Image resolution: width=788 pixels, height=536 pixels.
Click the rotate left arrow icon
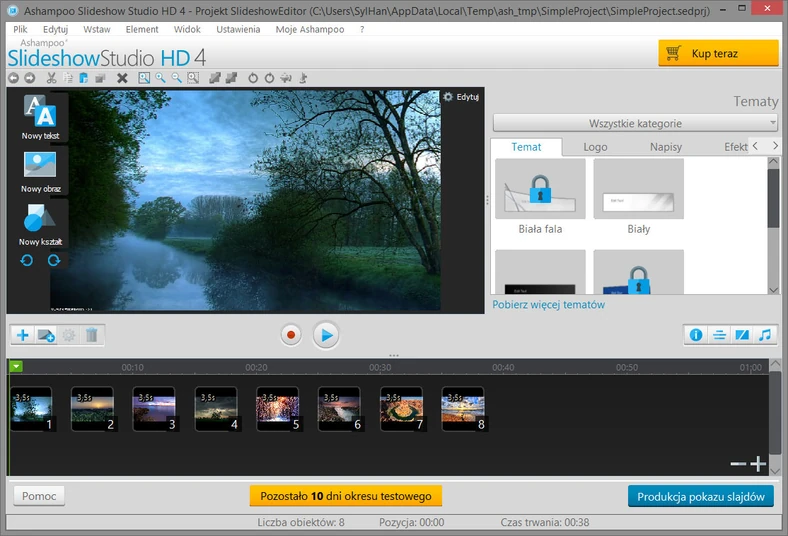(x=27, y=260)
